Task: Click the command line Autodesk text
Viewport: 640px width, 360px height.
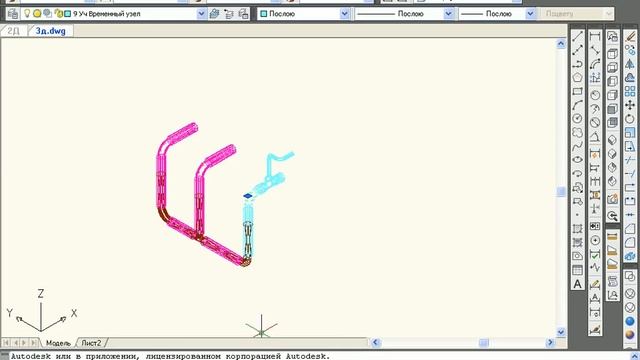Action: (x=169, y=356)
